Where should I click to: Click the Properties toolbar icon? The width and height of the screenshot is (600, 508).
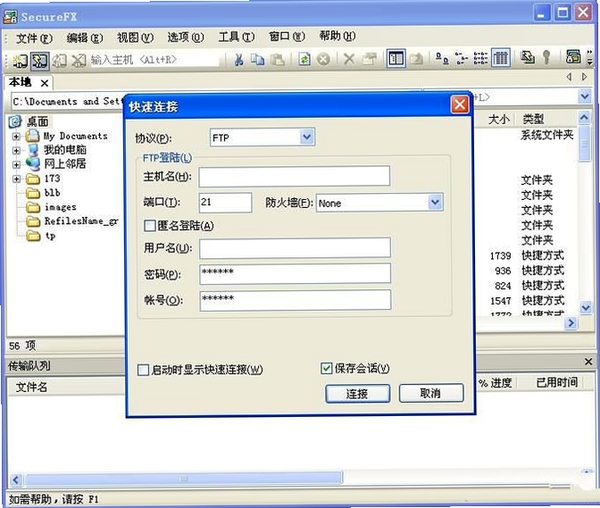tap(369, 59)
